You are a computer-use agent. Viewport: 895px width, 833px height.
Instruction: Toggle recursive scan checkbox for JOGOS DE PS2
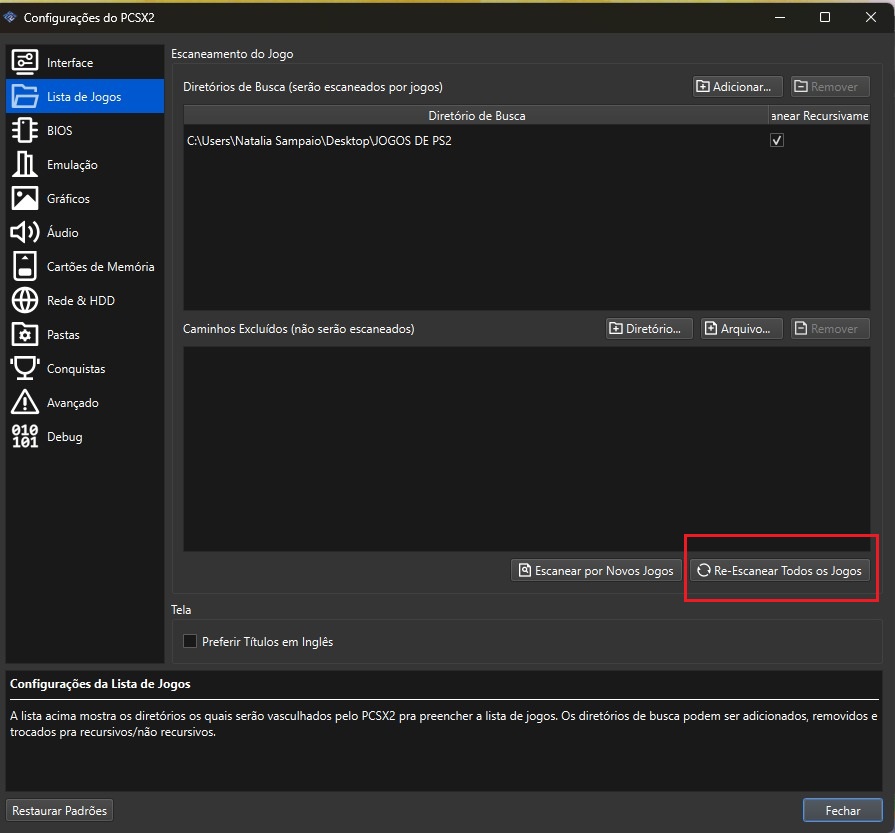click(777, 141)
